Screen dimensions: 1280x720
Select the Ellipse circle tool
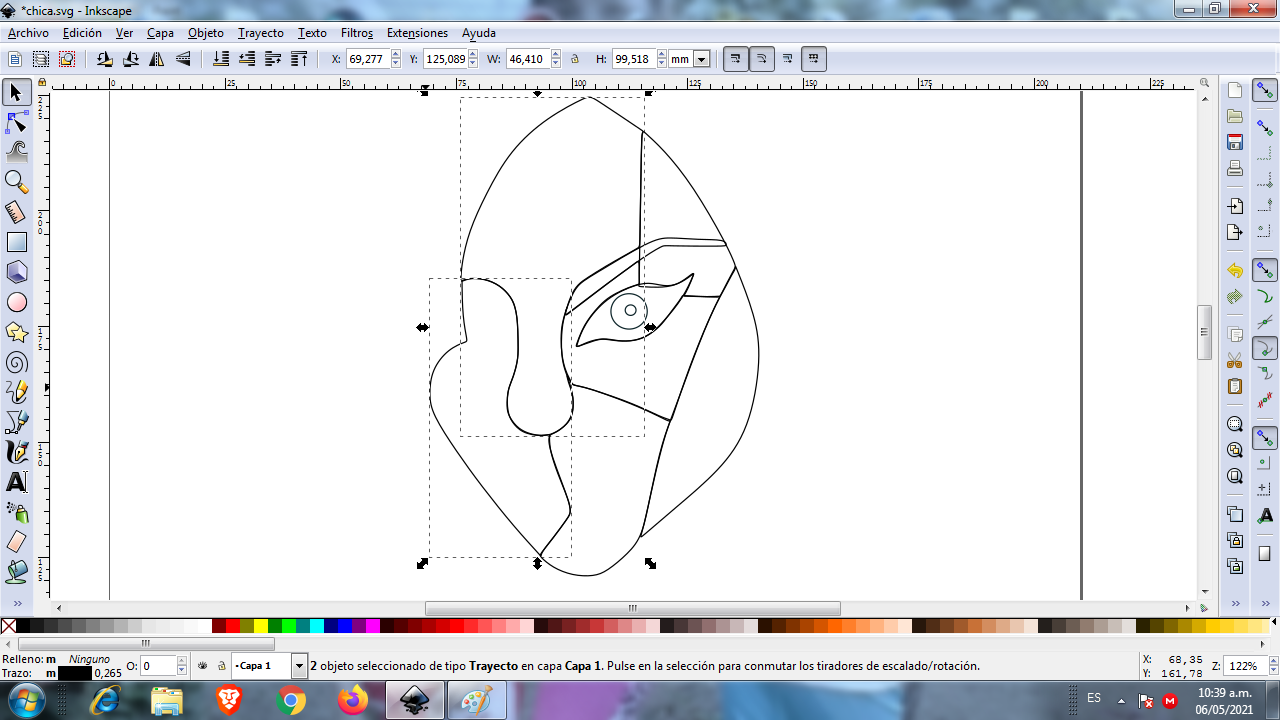pos(16,302)
